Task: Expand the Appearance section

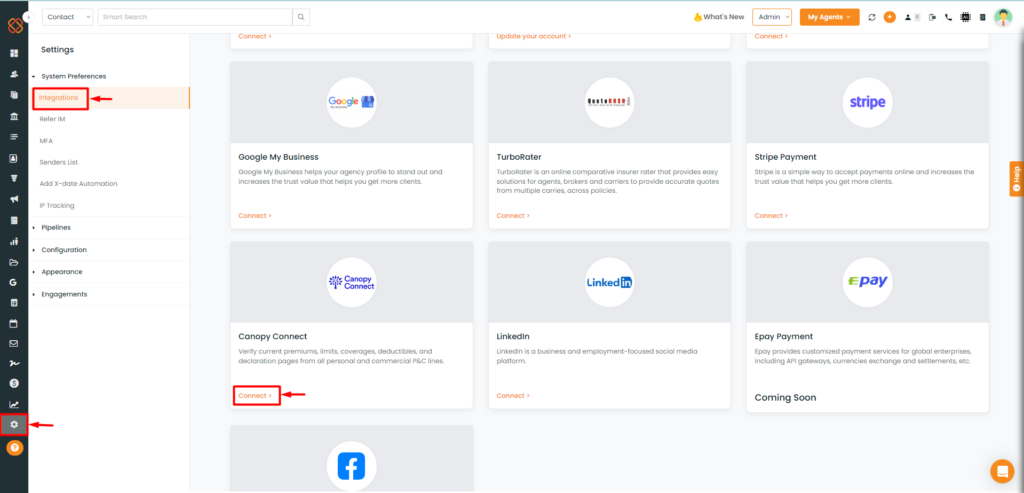Action: click(x=61, y=272)
